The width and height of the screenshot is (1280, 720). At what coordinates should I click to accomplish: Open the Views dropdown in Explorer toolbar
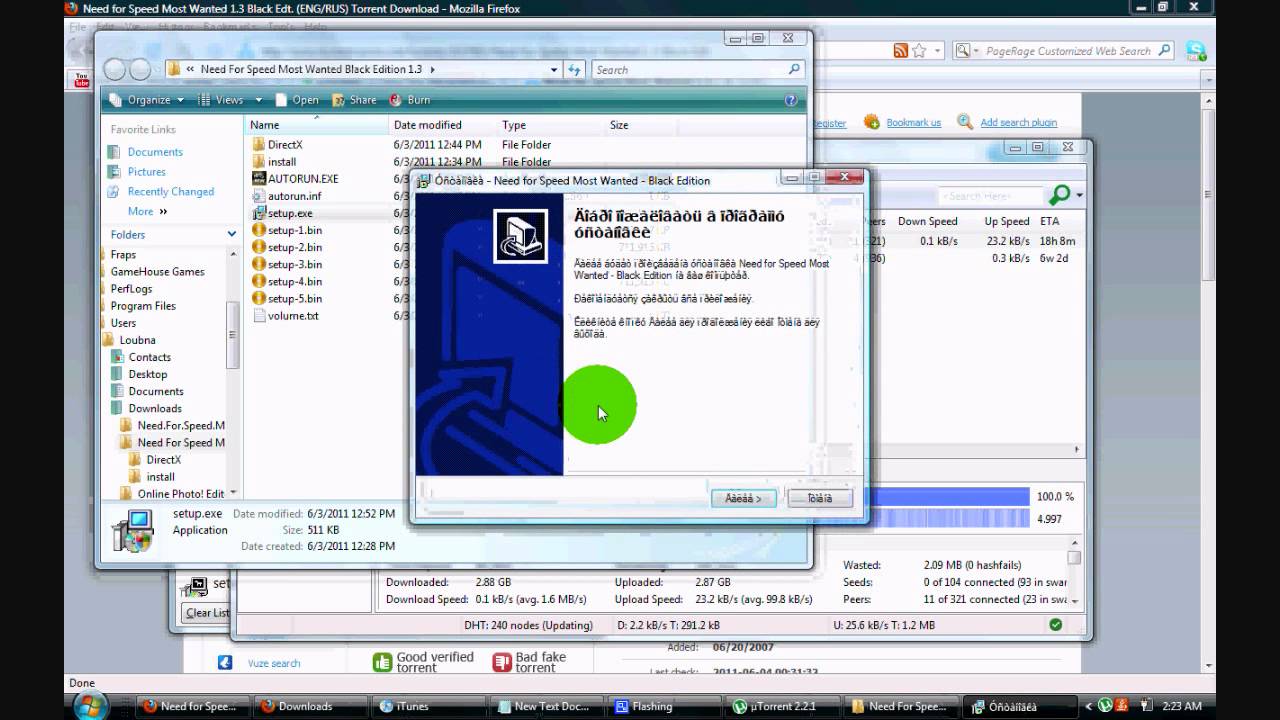[x=229, y=100]
